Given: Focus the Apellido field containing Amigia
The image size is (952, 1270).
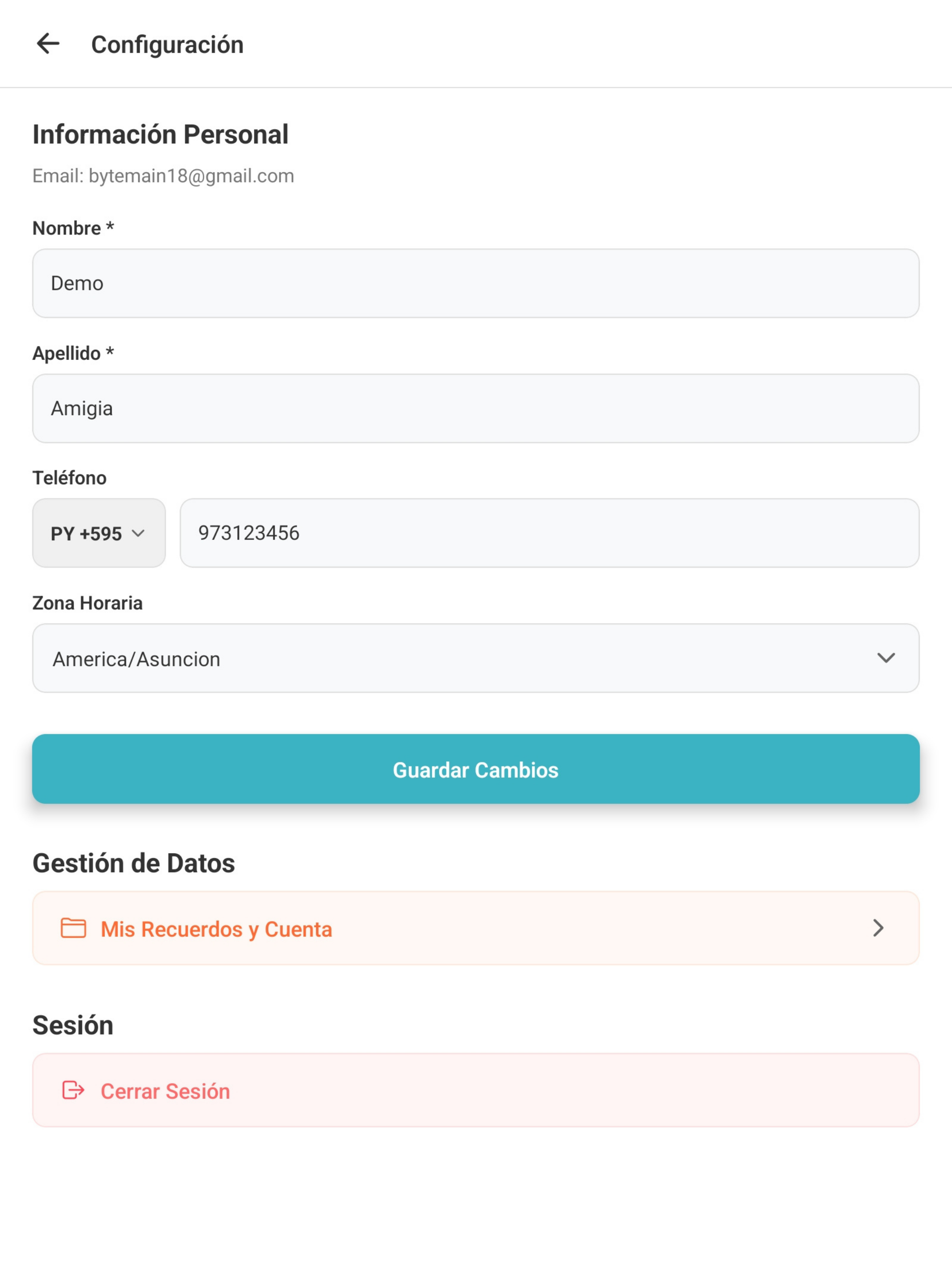Looking at the screenshot, I should tap(476, 409).
